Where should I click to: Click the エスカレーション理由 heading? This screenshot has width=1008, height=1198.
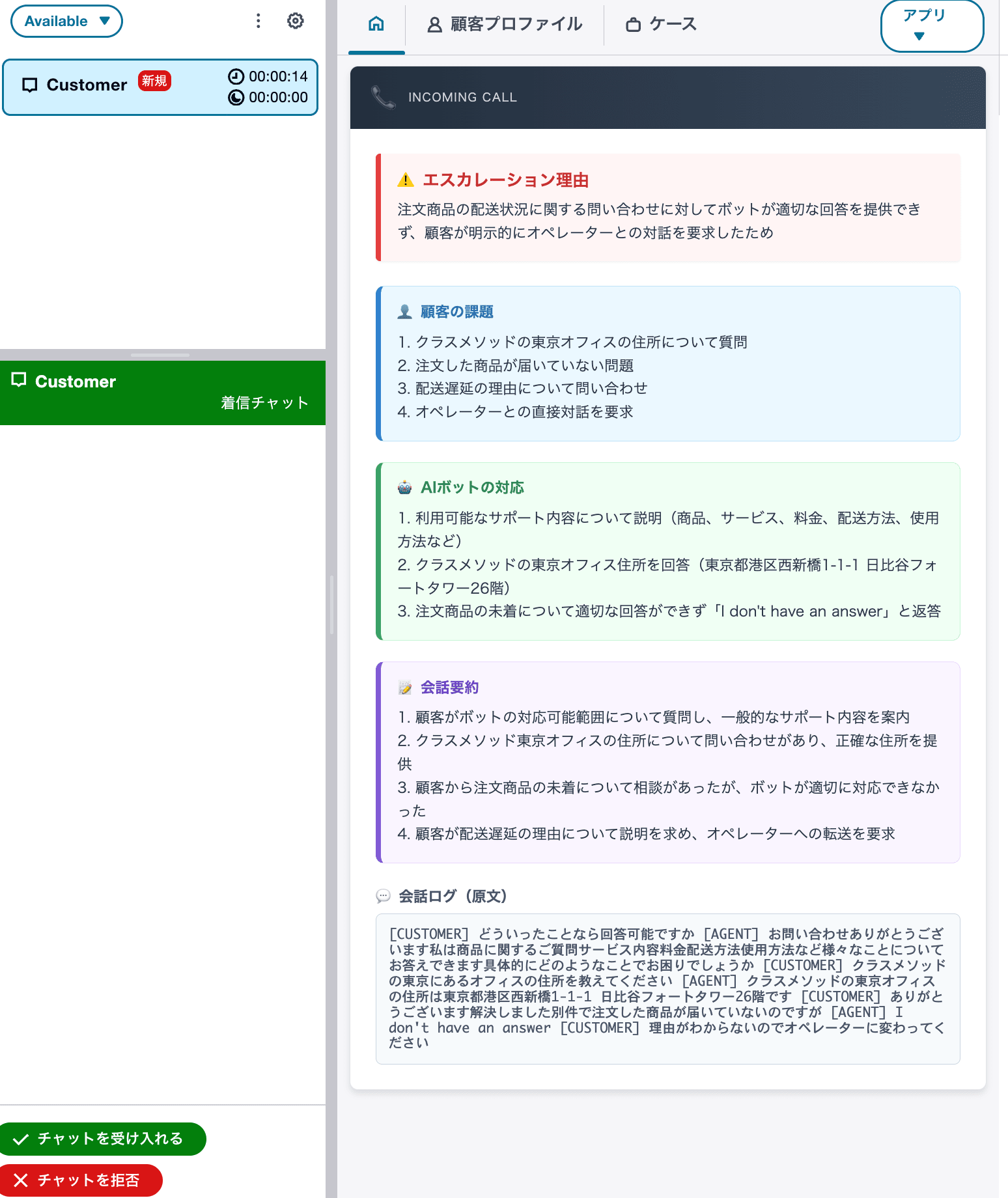506,180
